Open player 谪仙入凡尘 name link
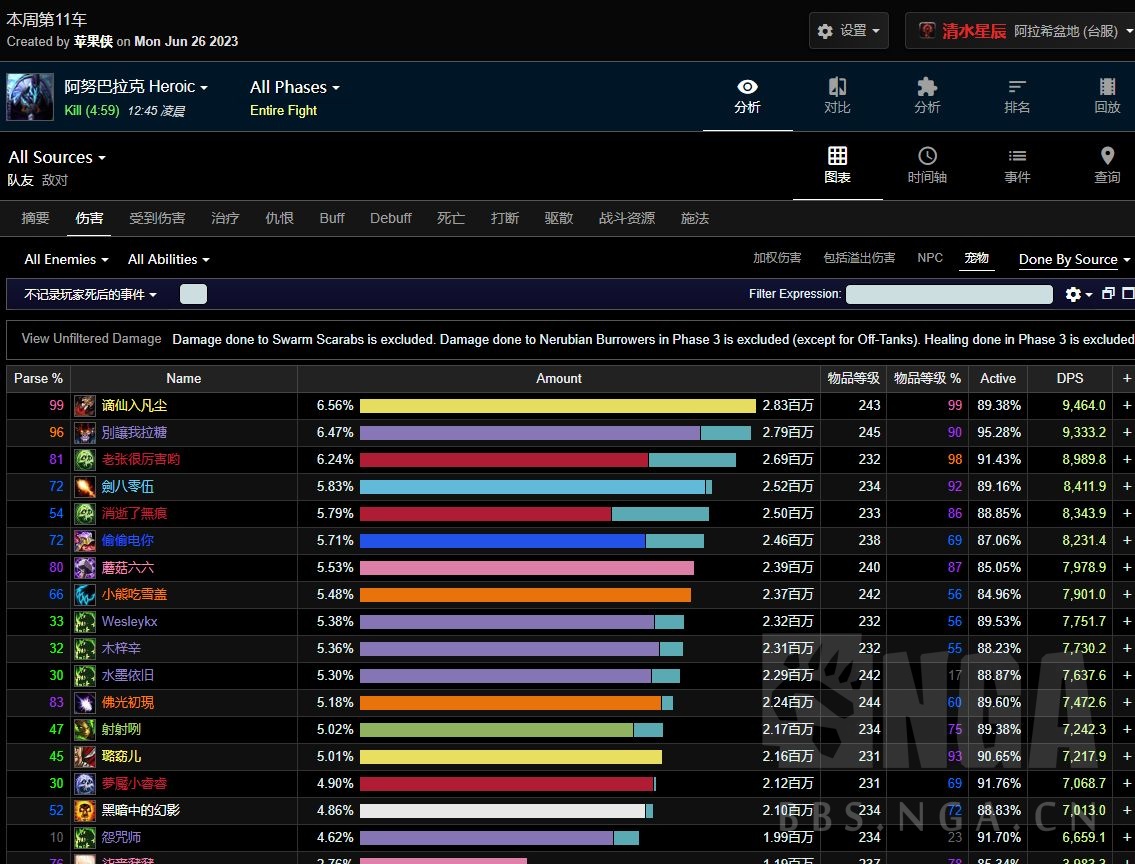Image resolution: width=1135 pixels, height=864 pixels. [x=134, y=406]
